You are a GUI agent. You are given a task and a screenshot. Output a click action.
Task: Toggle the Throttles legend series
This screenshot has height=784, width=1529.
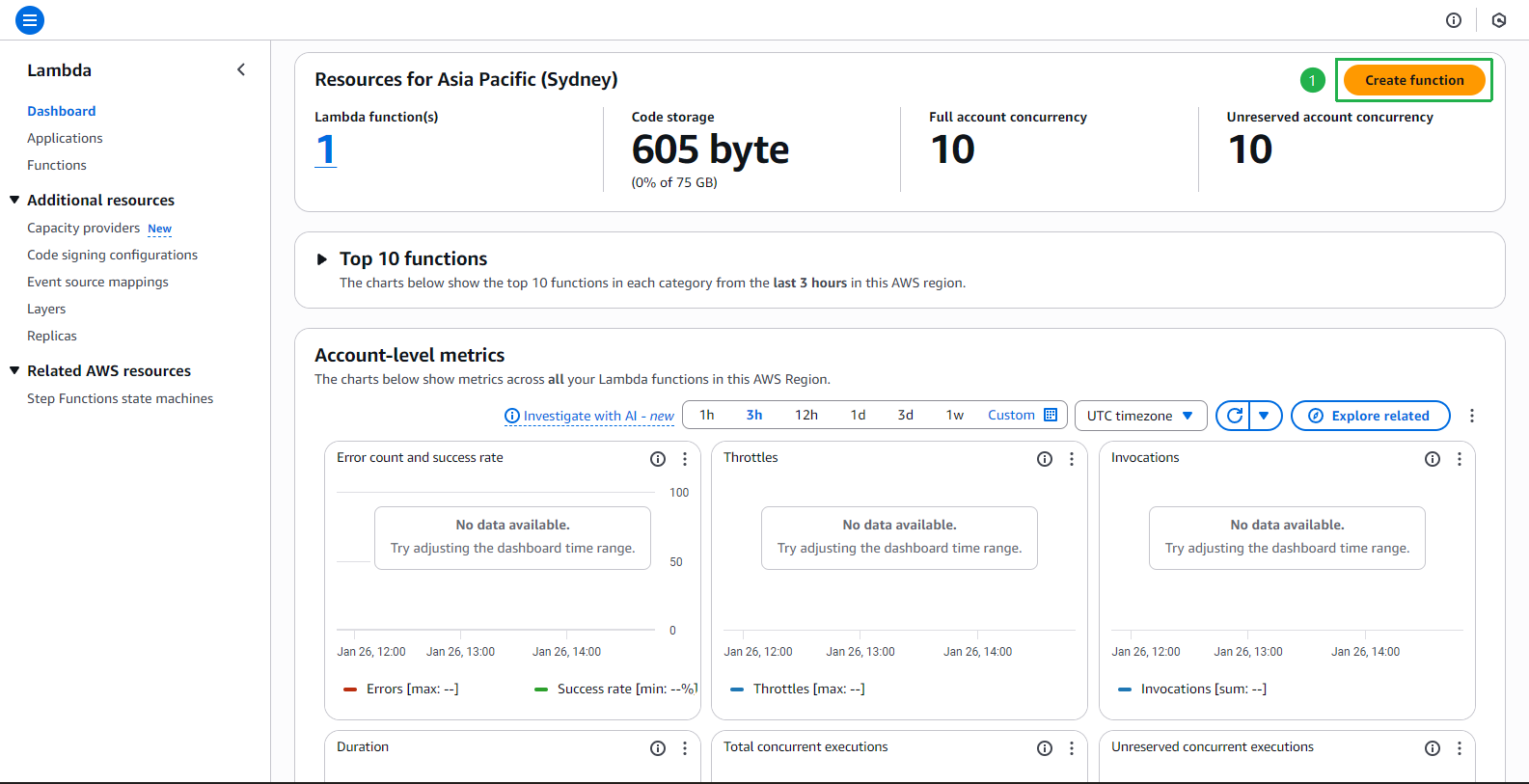(798, 689)
